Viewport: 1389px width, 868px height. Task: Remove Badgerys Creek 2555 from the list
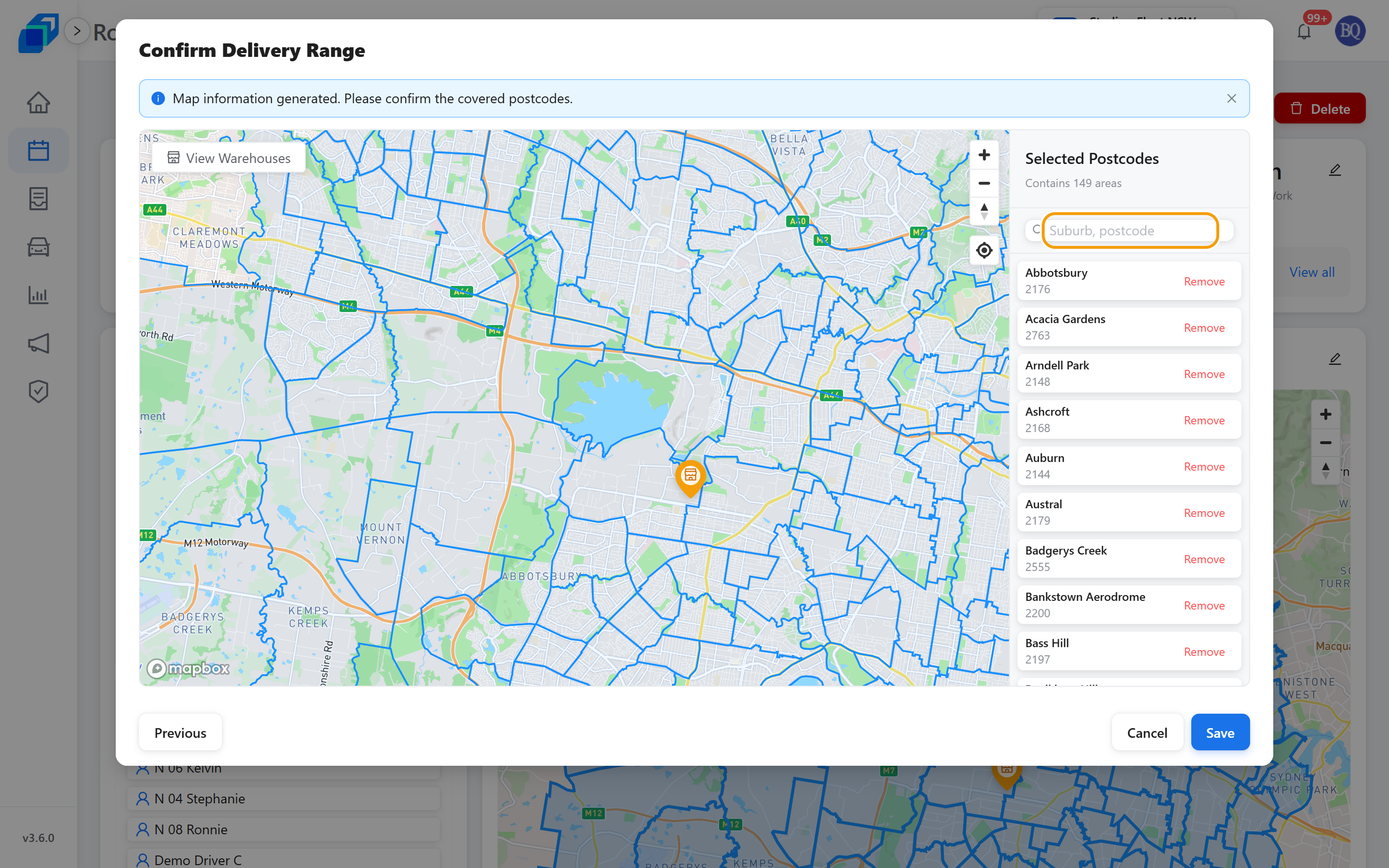coord(1204,559)
